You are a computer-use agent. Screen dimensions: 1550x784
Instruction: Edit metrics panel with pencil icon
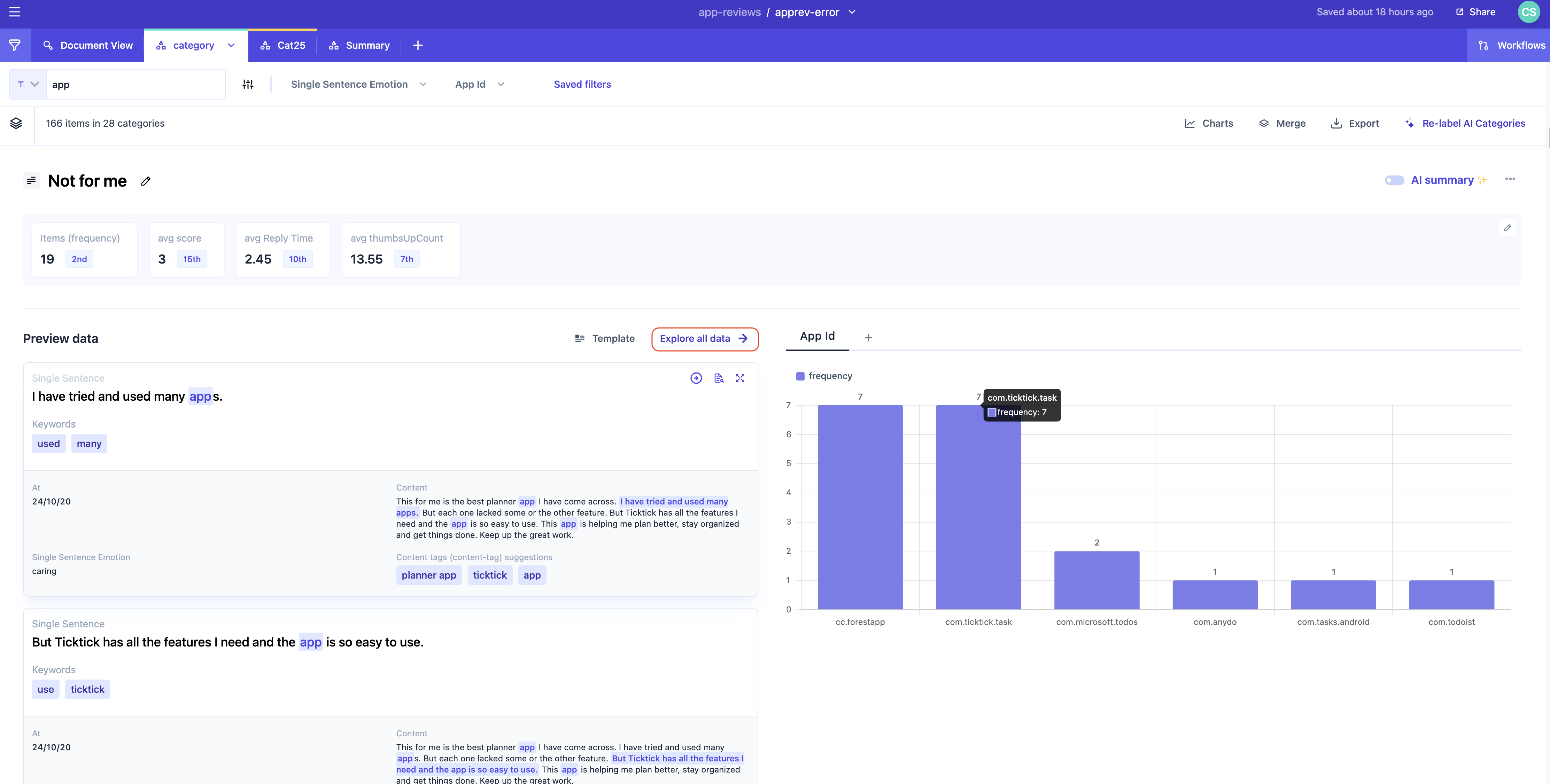pyautogui.click(x=1507, y=228)
